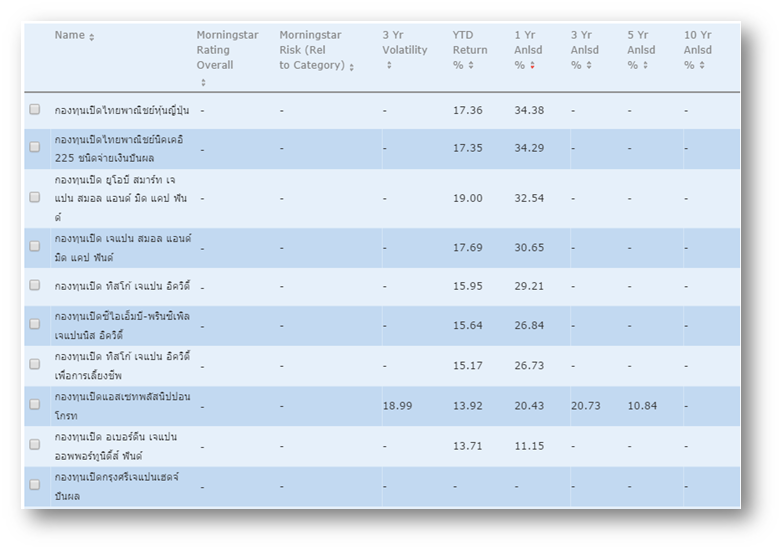Open the พรินซิเพิล เจแปนนิส อิควิตี้ fund link

pos(122,326)
